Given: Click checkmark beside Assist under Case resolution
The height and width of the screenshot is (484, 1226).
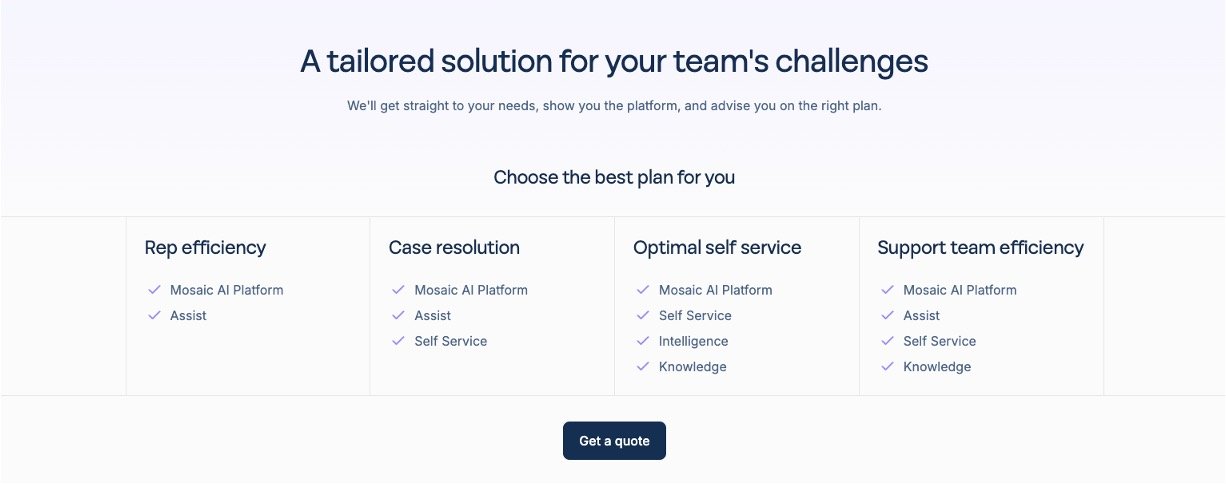Looking at the screenshot, I should [x=399, y=315].
